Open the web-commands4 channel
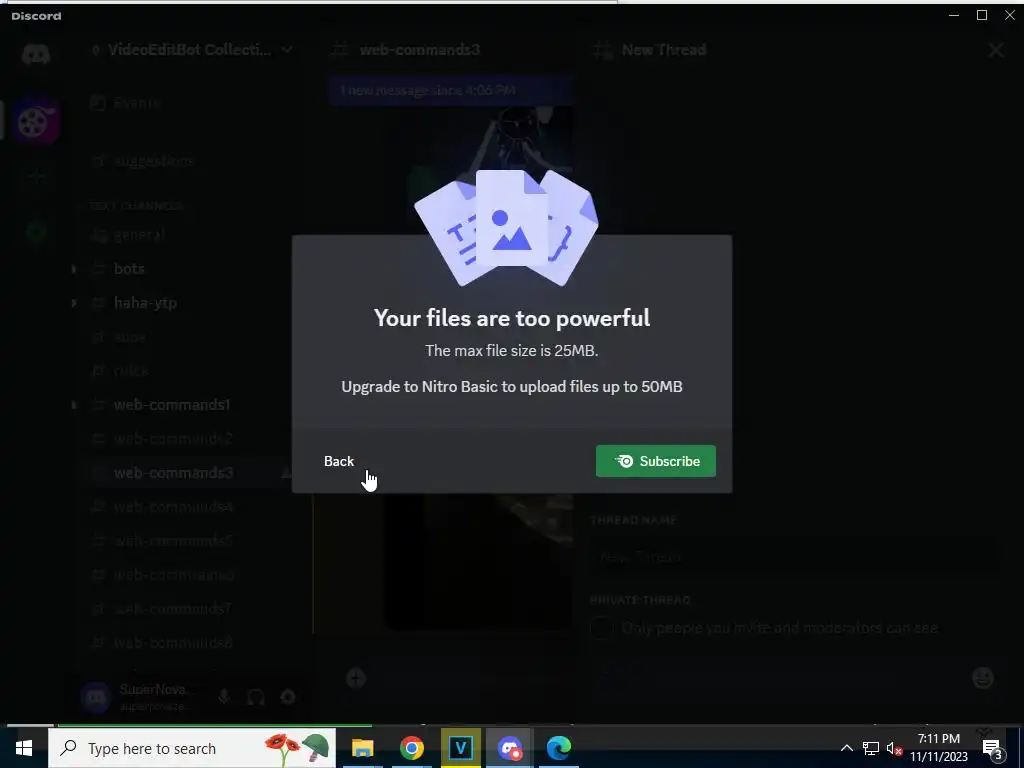Viewport: 1024px width, 768px height. pyautogui.click(x=173, y=506)
